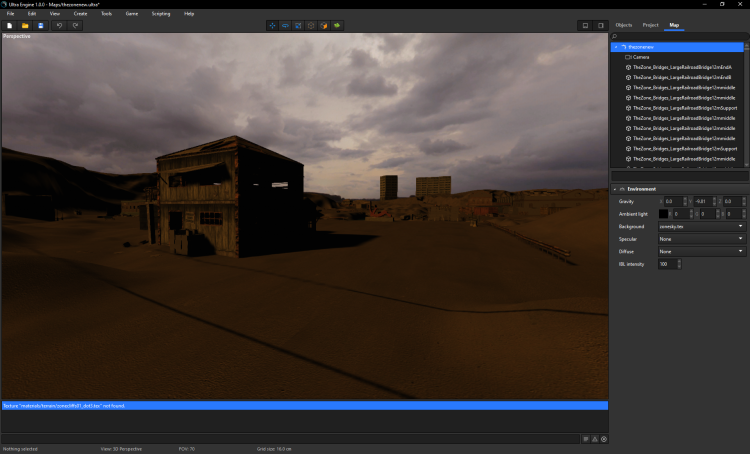Click the Open folder toolbar icon
Image resolution: width=750 pixels, height=454 pixels.
tap(25, 25)
